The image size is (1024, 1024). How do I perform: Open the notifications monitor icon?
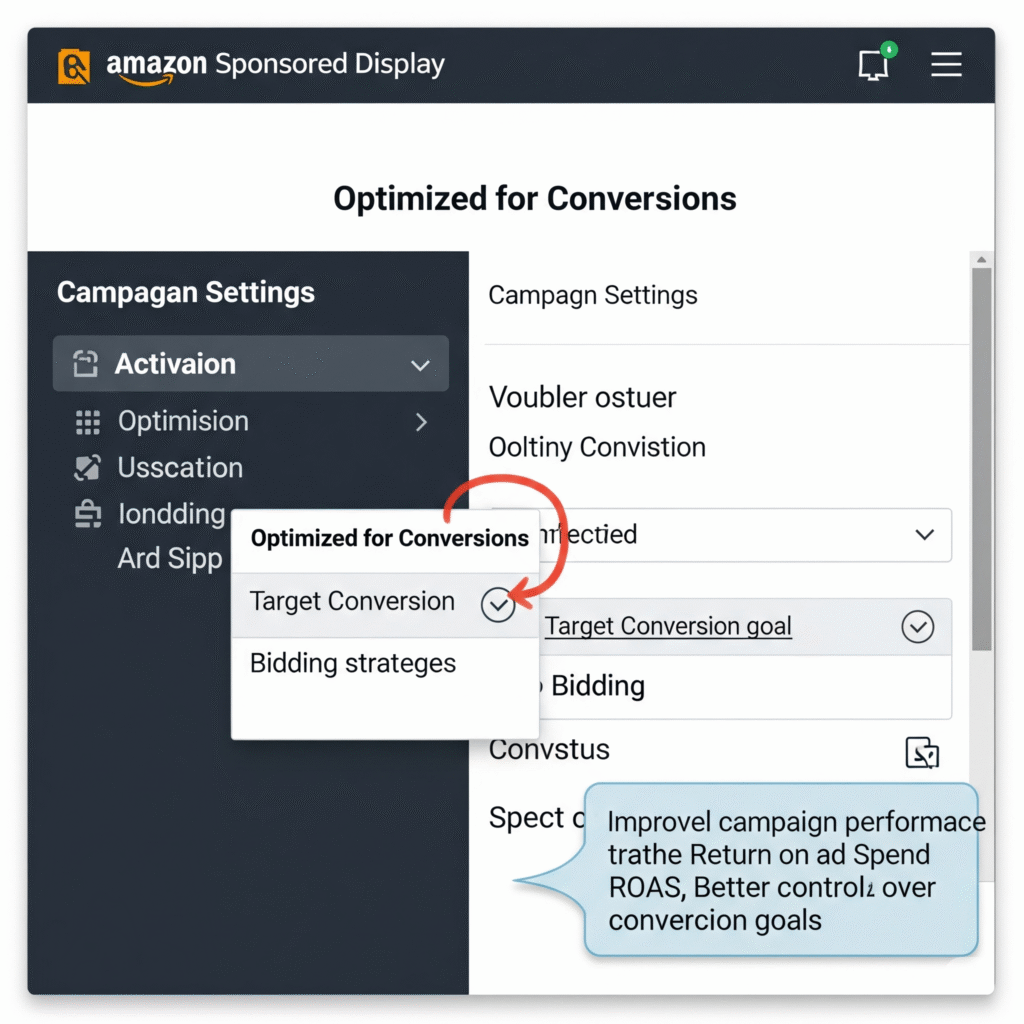coord(873,65)
